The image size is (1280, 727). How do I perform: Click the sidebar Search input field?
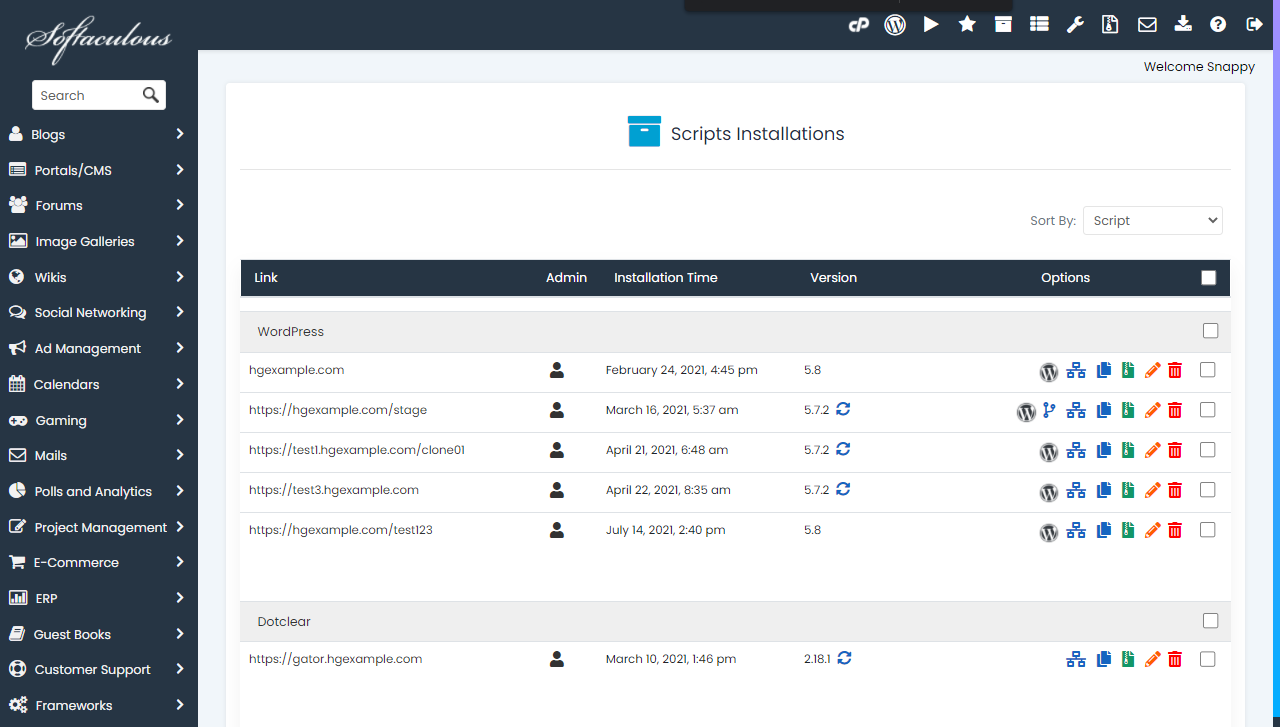[x=86, y=95]
